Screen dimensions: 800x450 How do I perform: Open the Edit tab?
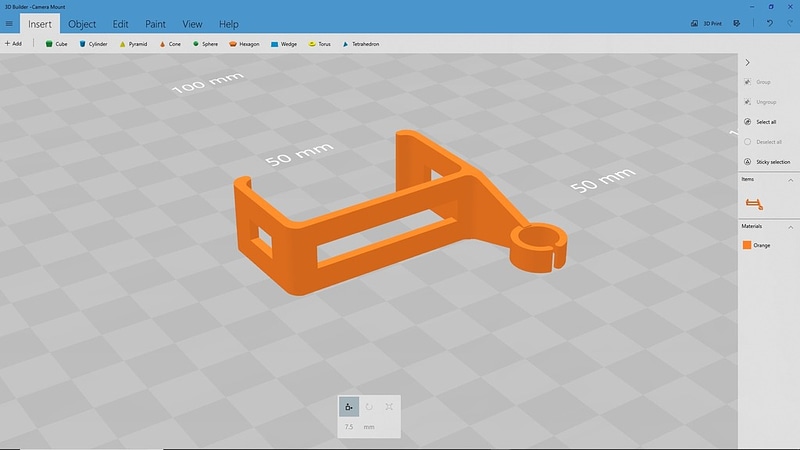(120, 24)
